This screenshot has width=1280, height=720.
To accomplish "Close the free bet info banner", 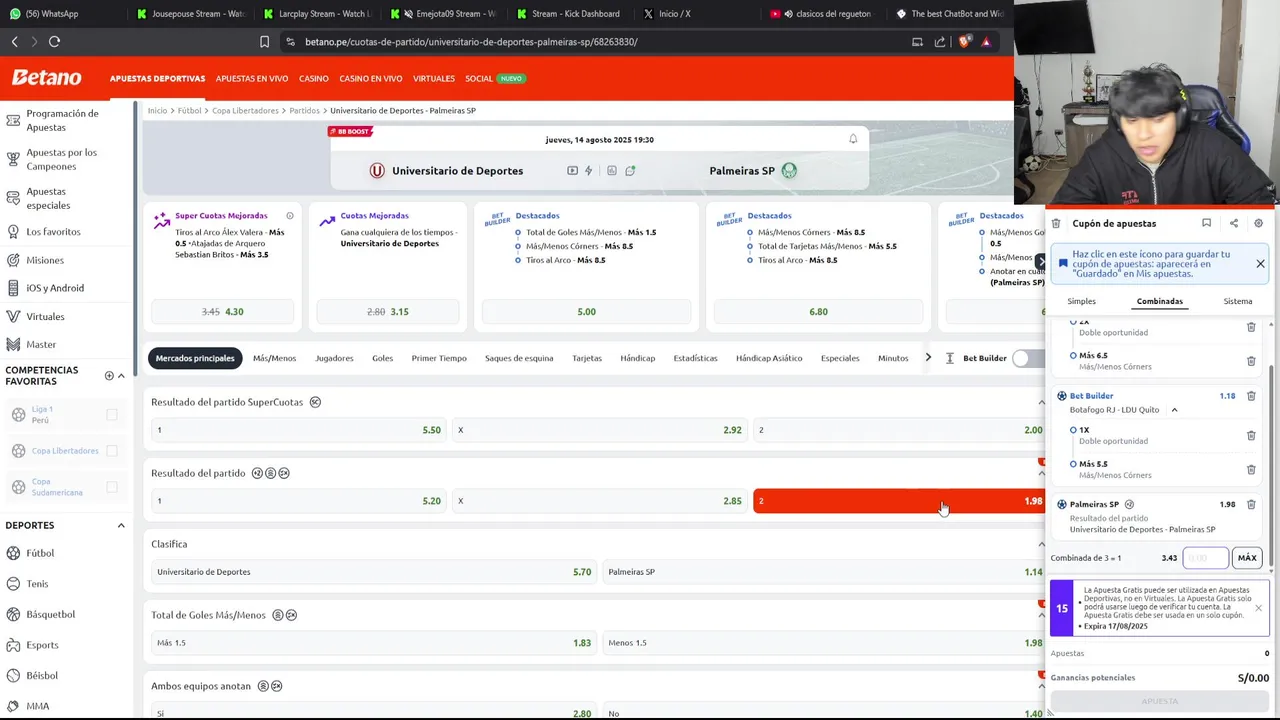I will pyautogui.click(x=1258, y=608).
